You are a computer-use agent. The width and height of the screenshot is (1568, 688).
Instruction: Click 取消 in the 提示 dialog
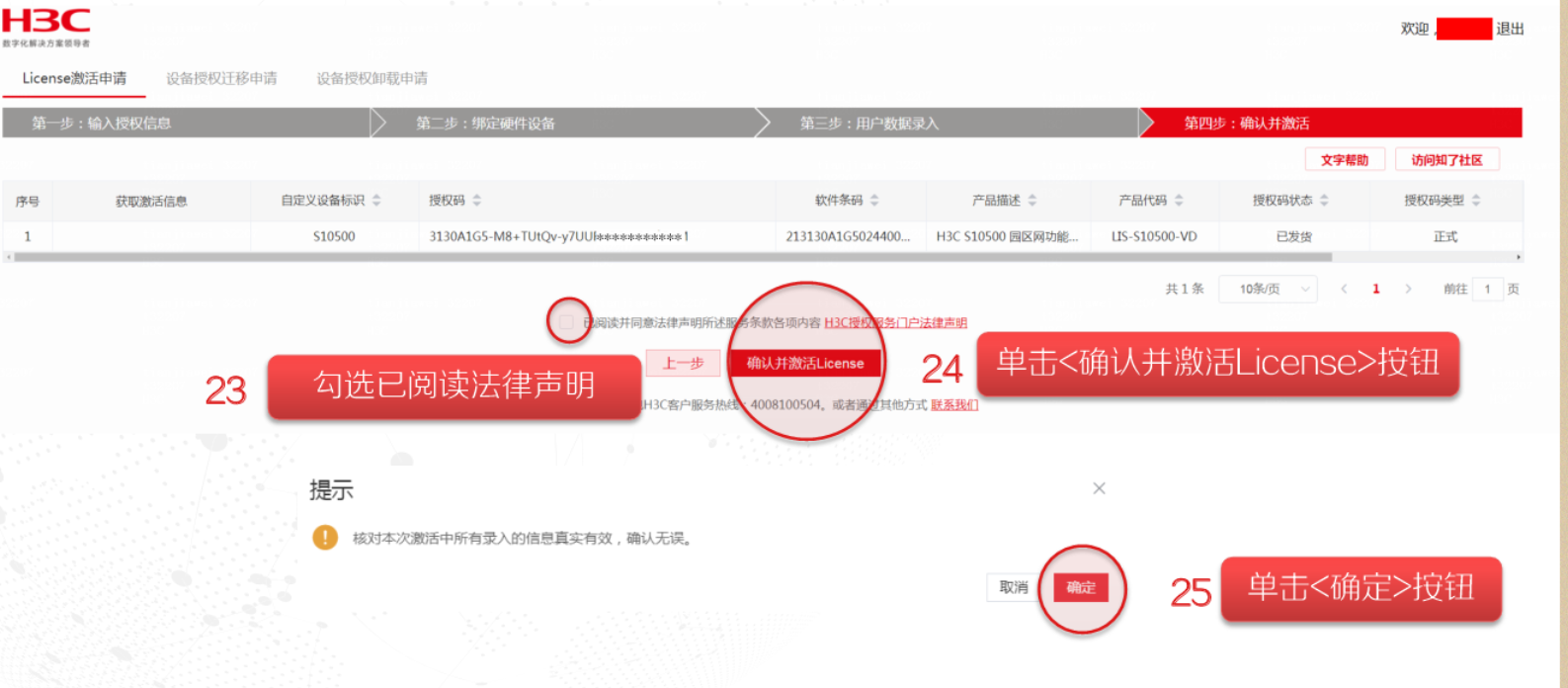tap(1014, 587)
